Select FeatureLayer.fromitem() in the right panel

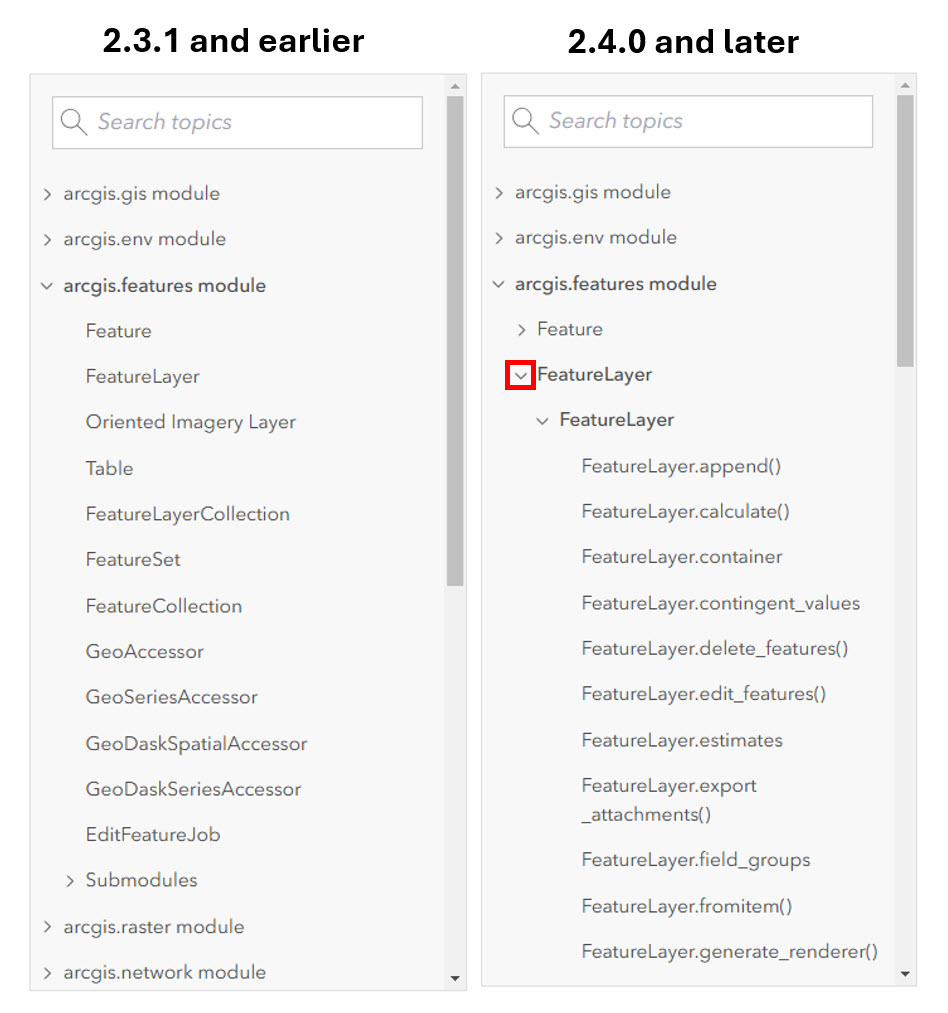click(686, 905)
